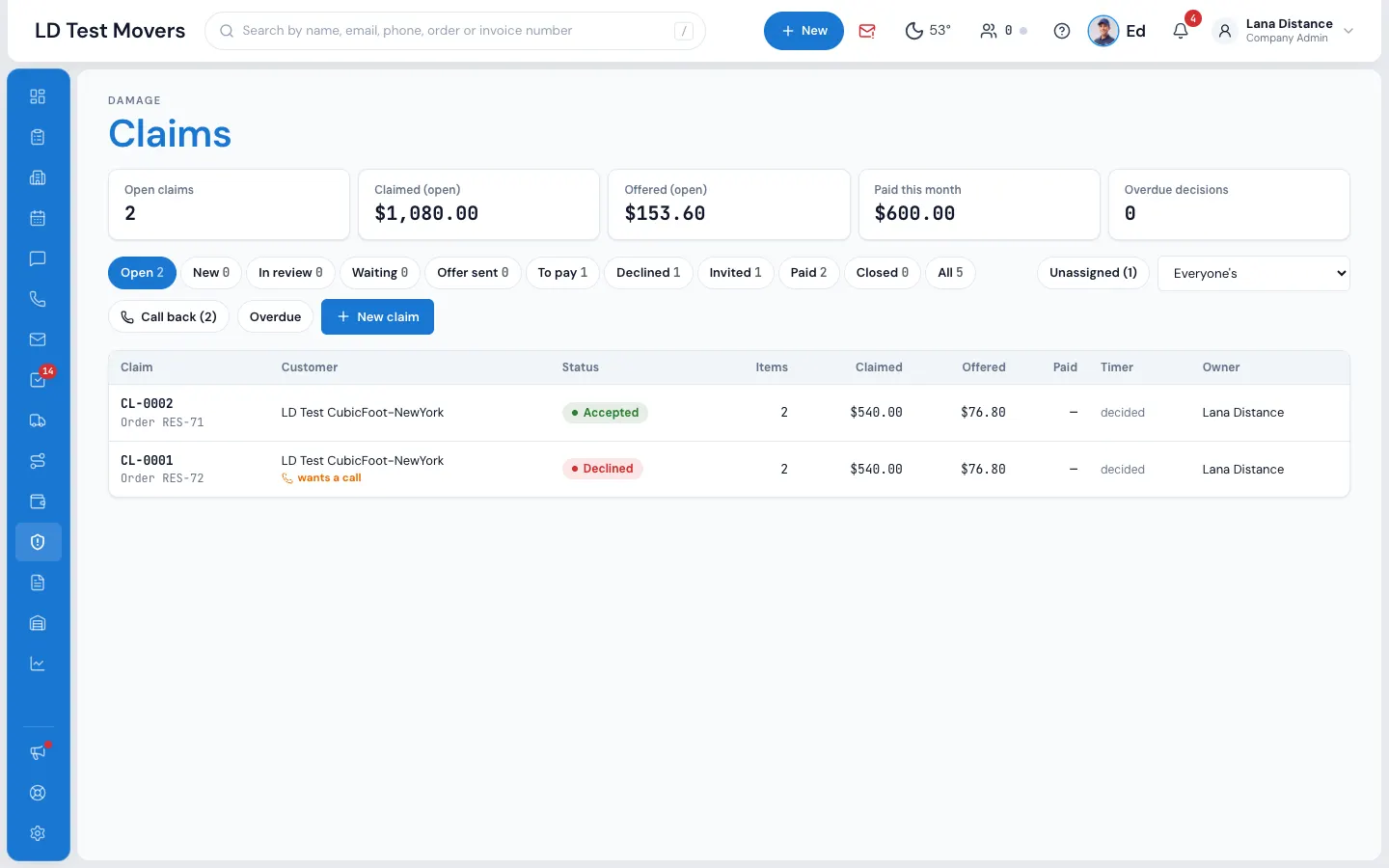The image size is (1389, 868).
Task: Open the shield claims icon in sidebar
Action: click(38, 542)
